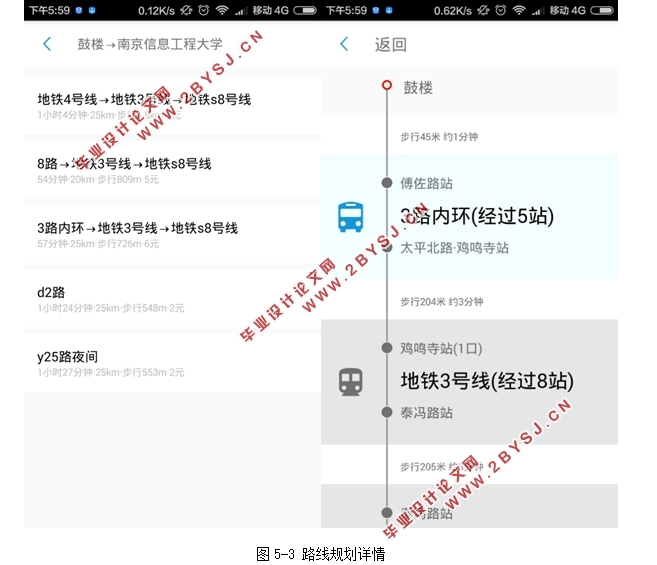Tap the 返回 label

[391, 44]
